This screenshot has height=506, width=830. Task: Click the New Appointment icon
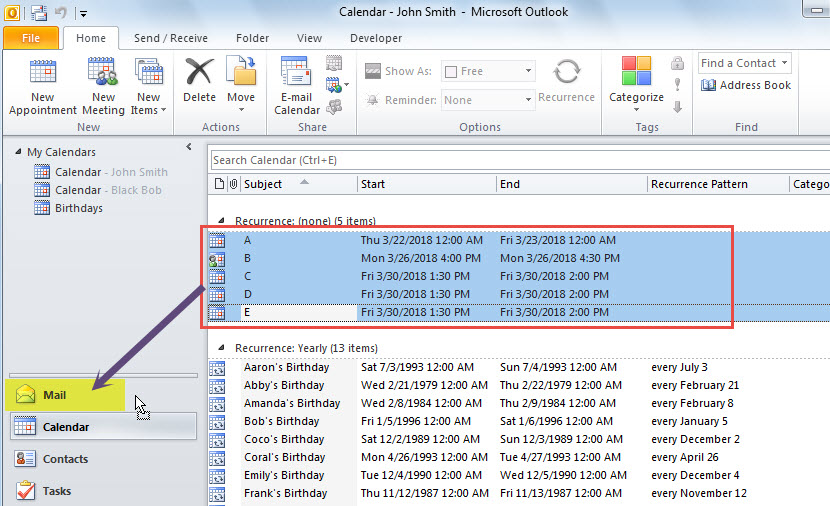[x=43, y=72]
